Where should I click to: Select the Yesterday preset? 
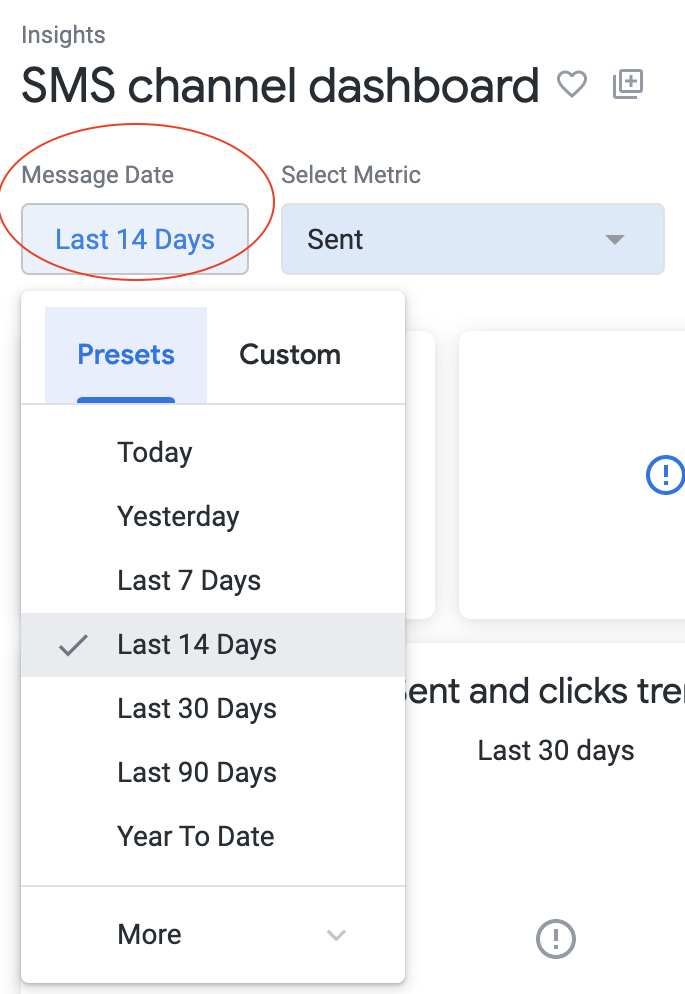coord(213,517)
